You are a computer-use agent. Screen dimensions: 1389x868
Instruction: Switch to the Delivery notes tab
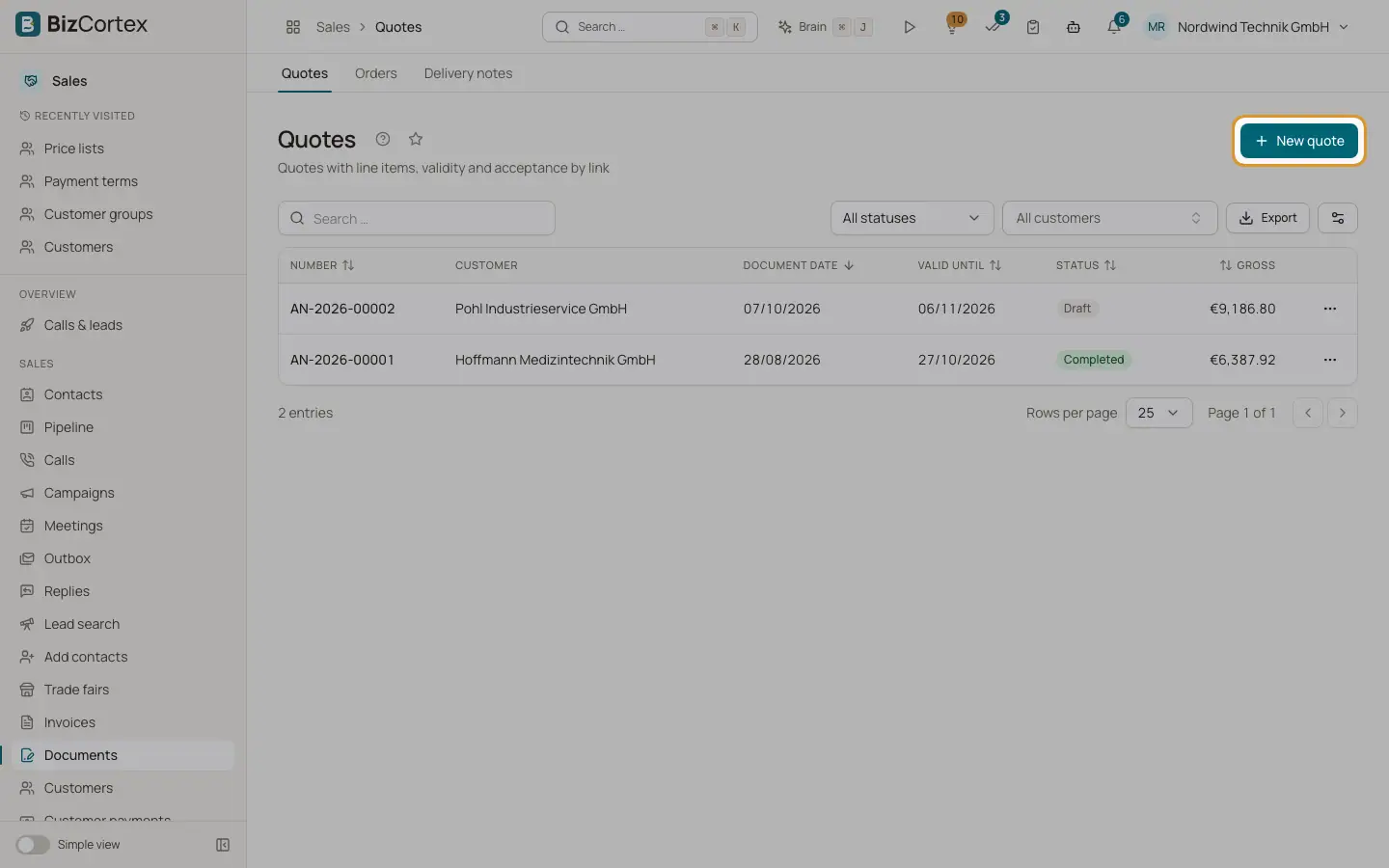pos(468,73)
